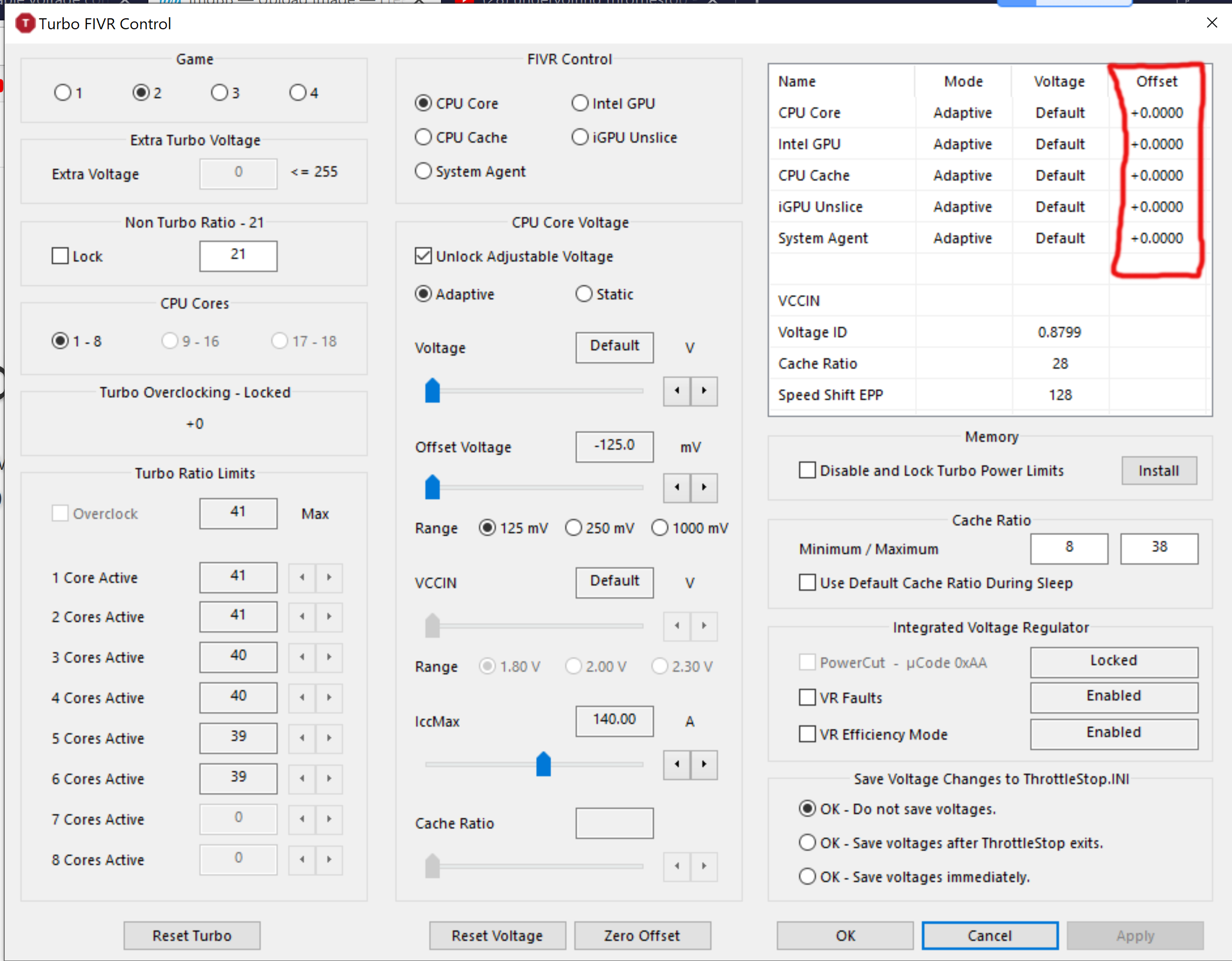The image size is (1232, 961).
Task: Click the empty Cache Ratio field
Action: click(x=614, y=824)
